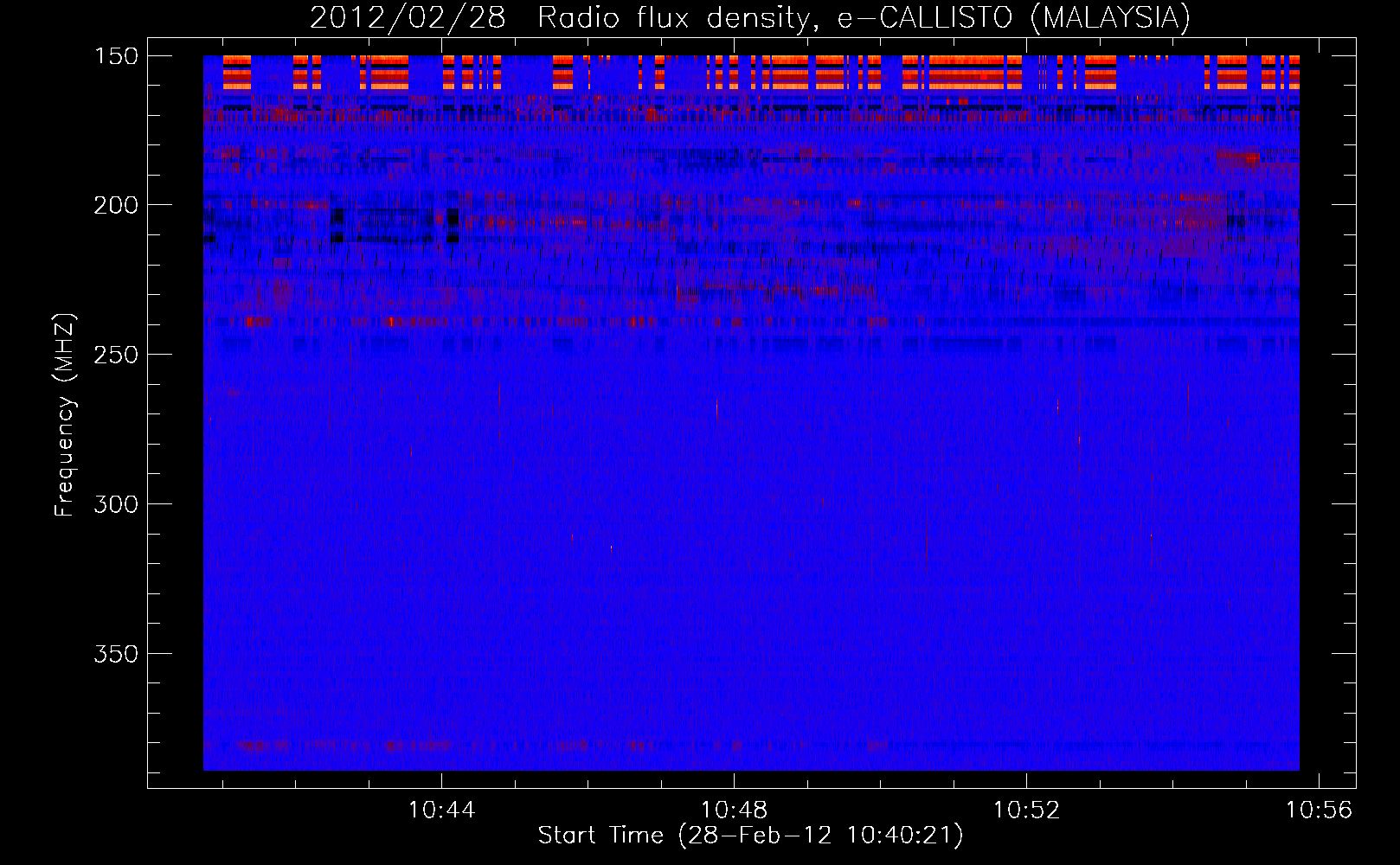Click the plot title "2012/02/28 Radio flux density, e-CALLISTO (MALAYSIA)"
1400x865 pixels.
(x=750, y=18)
